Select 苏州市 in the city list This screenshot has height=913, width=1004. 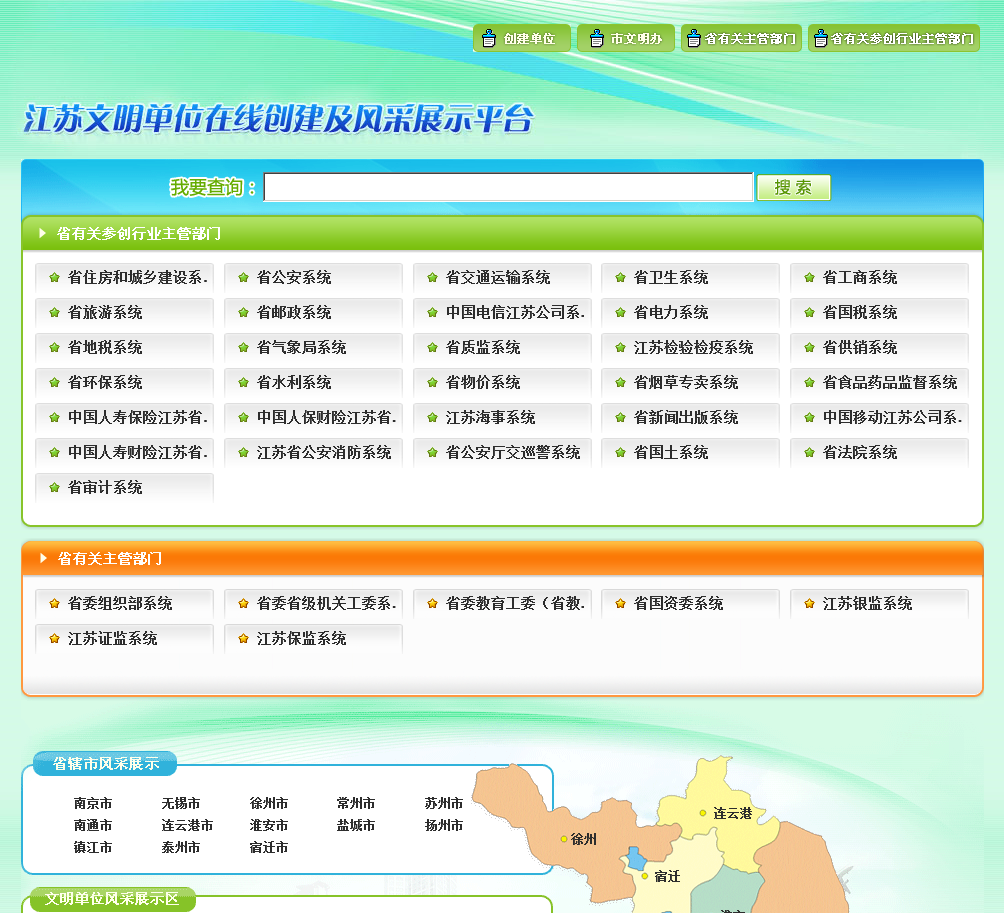444,804
